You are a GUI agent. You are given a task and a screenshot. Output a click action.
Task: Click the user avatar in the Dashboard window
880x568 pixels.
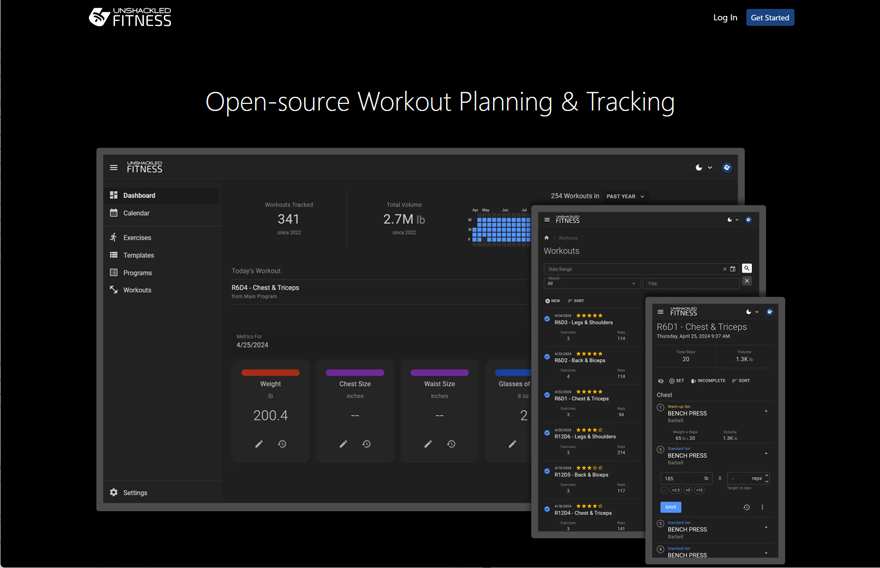tap(727, 167)
